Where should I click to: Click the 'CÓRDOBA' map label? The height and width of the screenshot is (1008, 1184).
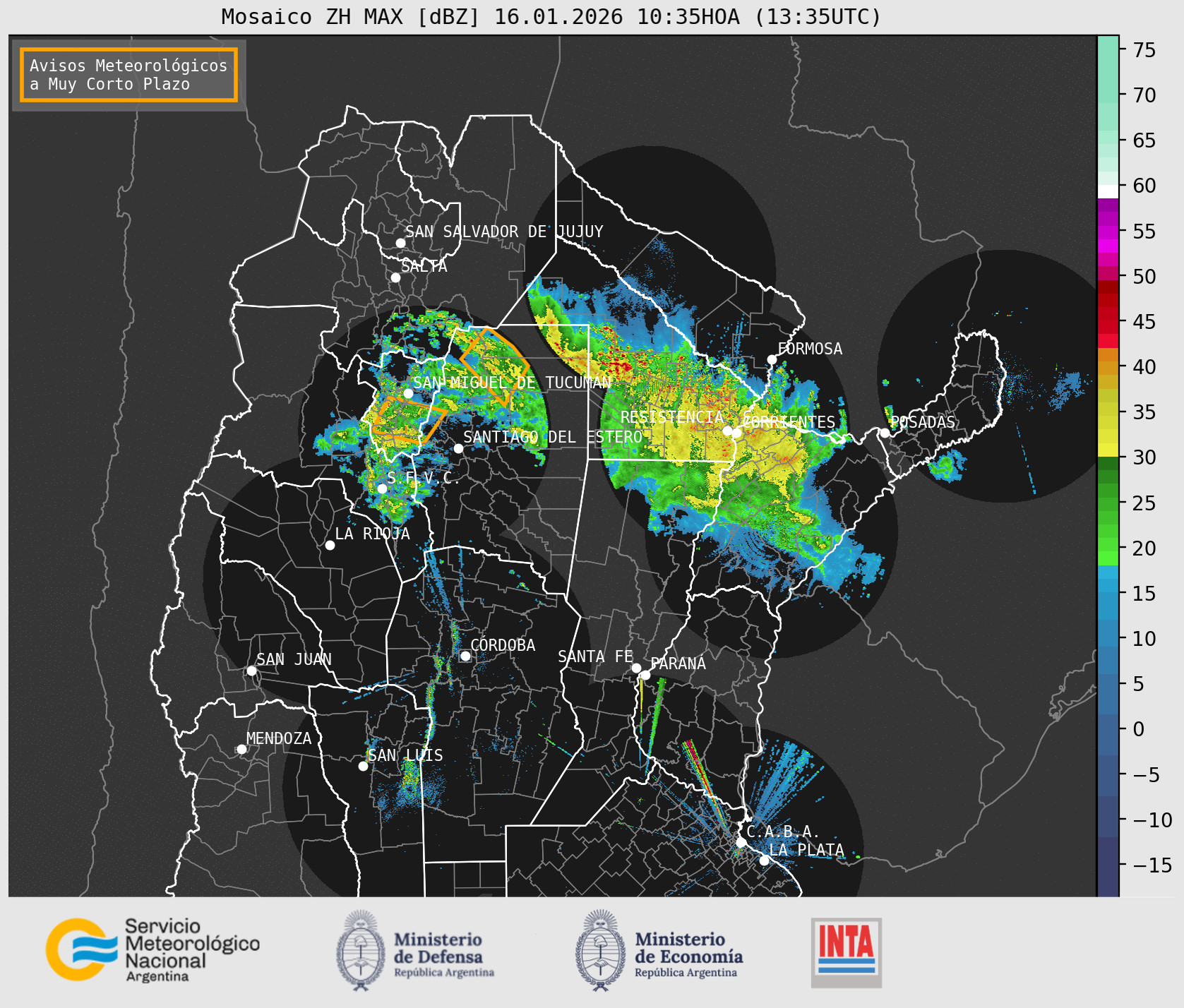(x=503, y=645)
